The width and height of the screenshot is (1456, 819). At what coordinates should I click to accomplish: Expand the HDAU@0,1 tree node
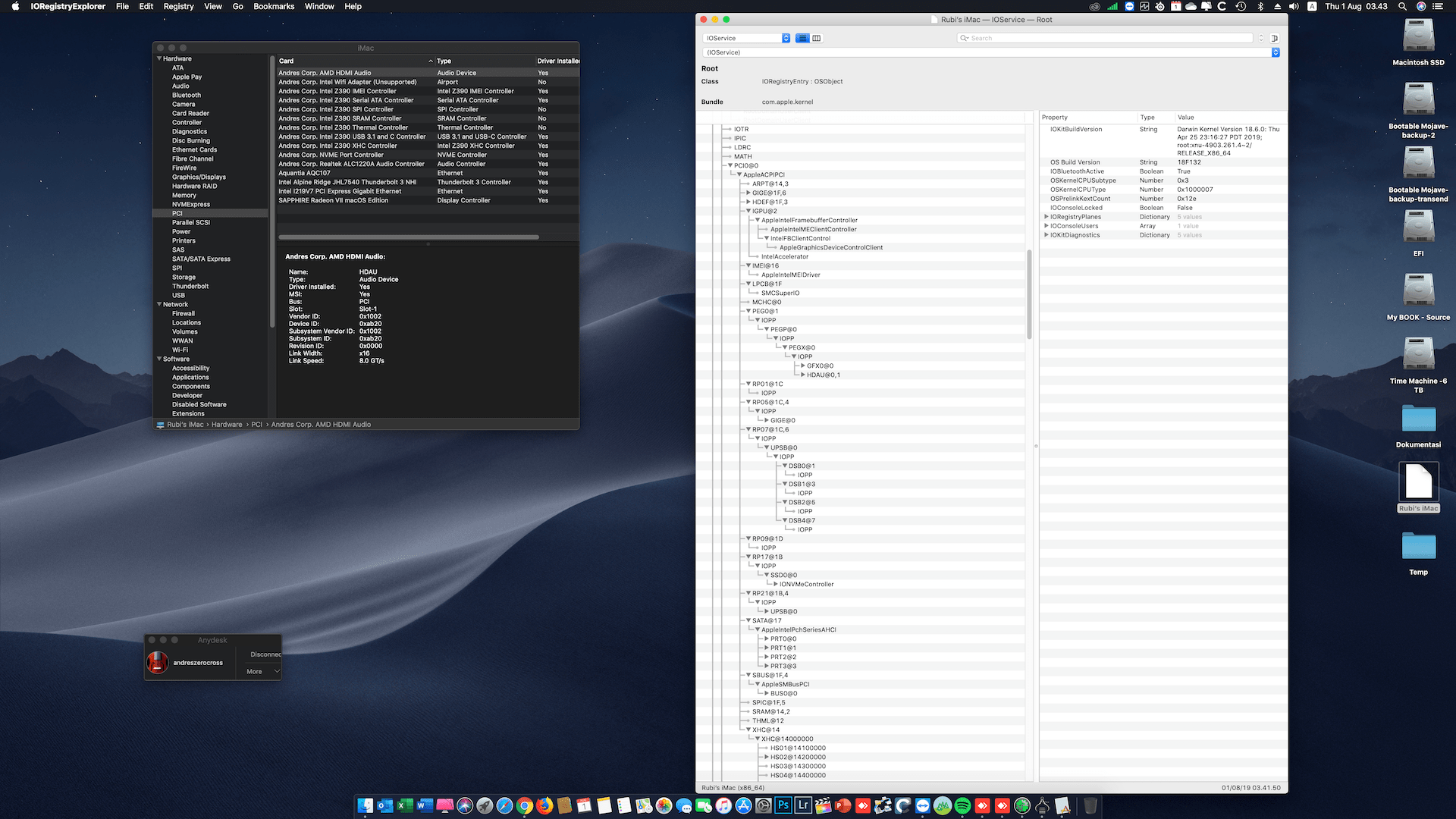[x=803, y=375]
